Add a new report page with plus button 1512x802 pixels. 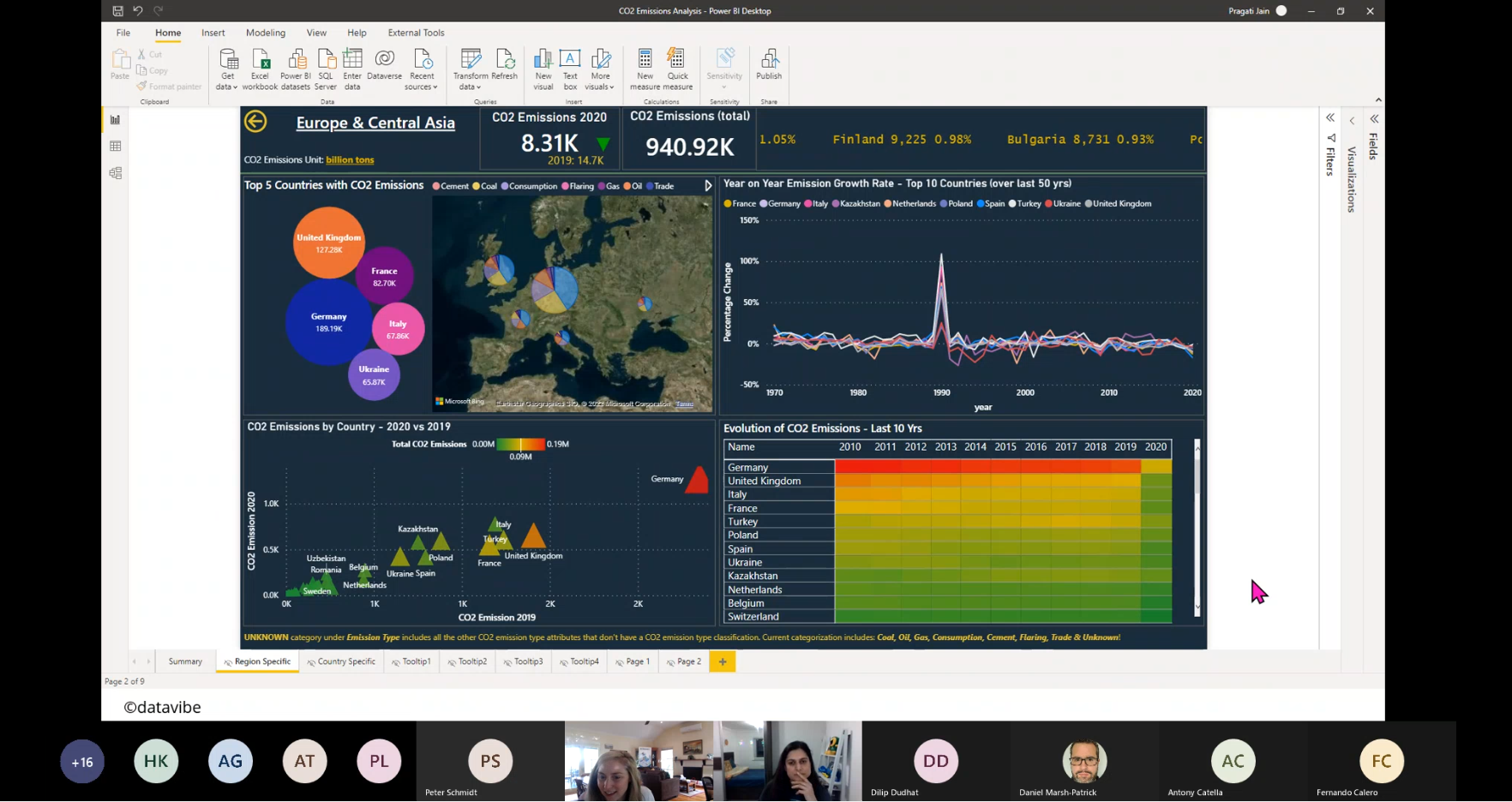722,661
